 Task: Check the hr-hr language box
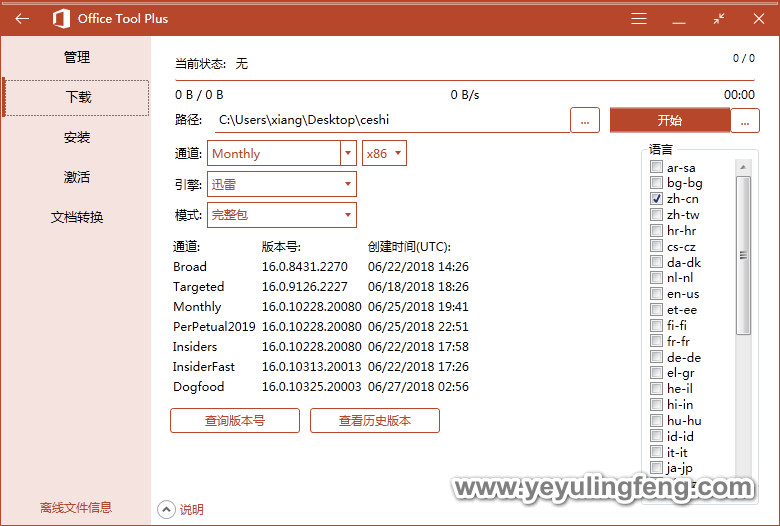pyautogui.click(x=656, y=230)
